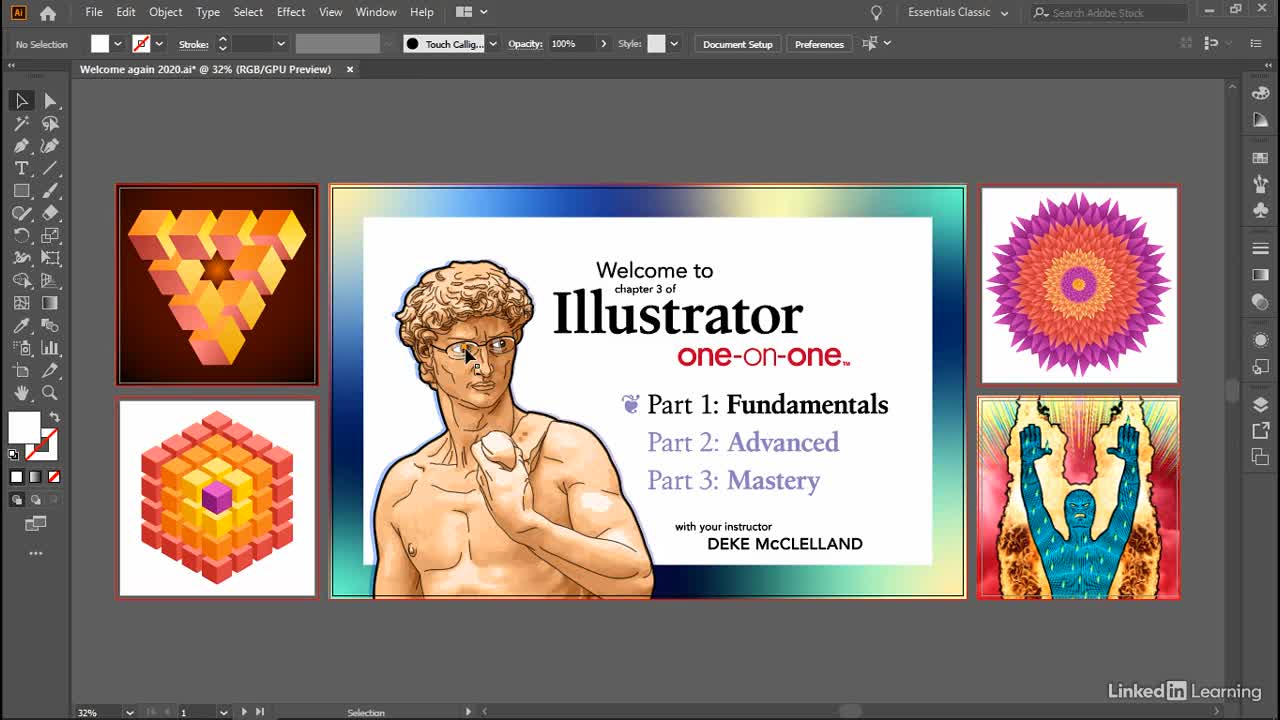Select the Eyedropper tool

[21, 326]
